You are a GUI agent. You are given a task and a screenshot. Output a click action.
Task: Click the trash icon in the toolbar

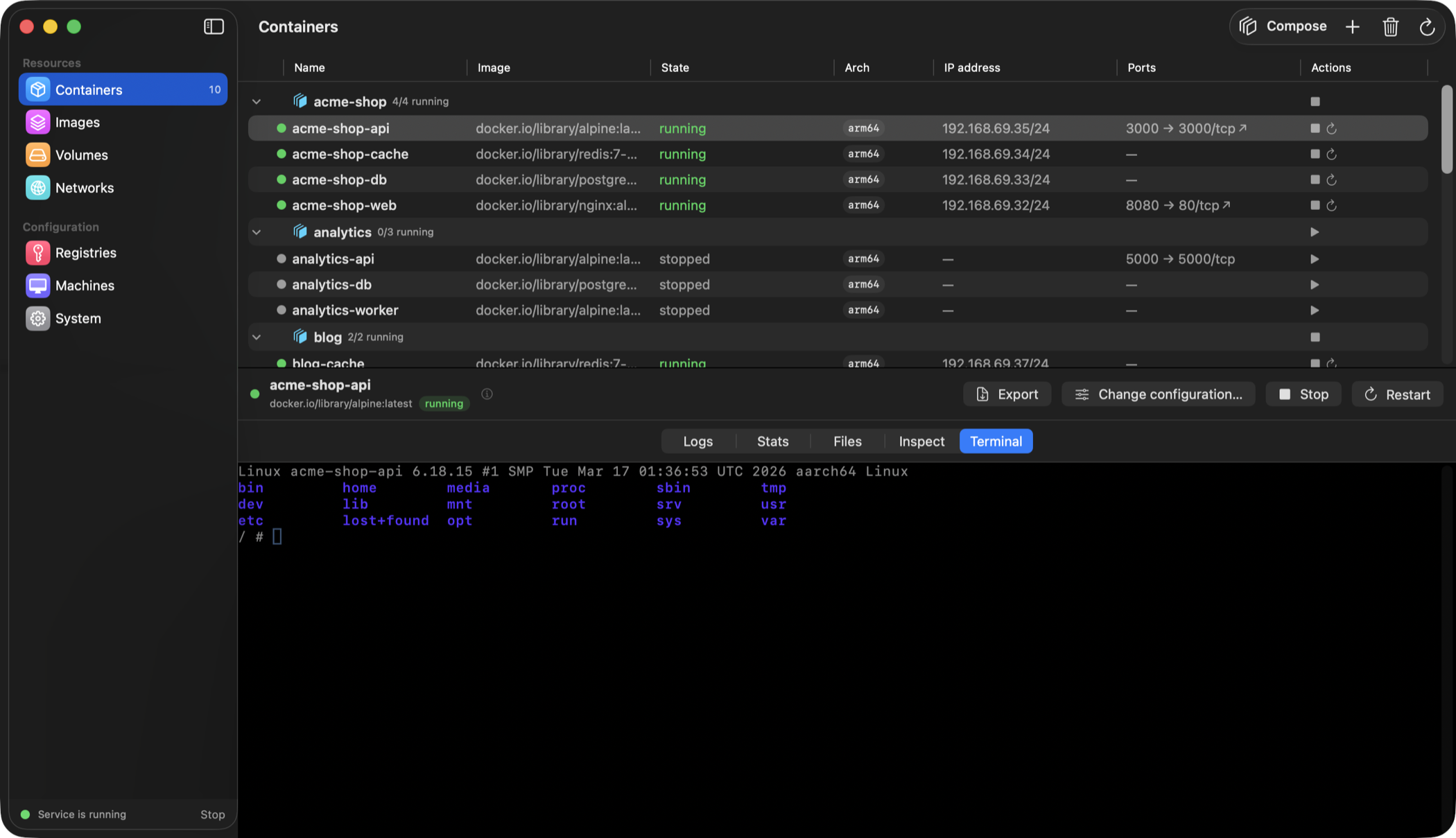pyautogui.click(x=1390, y=26)
